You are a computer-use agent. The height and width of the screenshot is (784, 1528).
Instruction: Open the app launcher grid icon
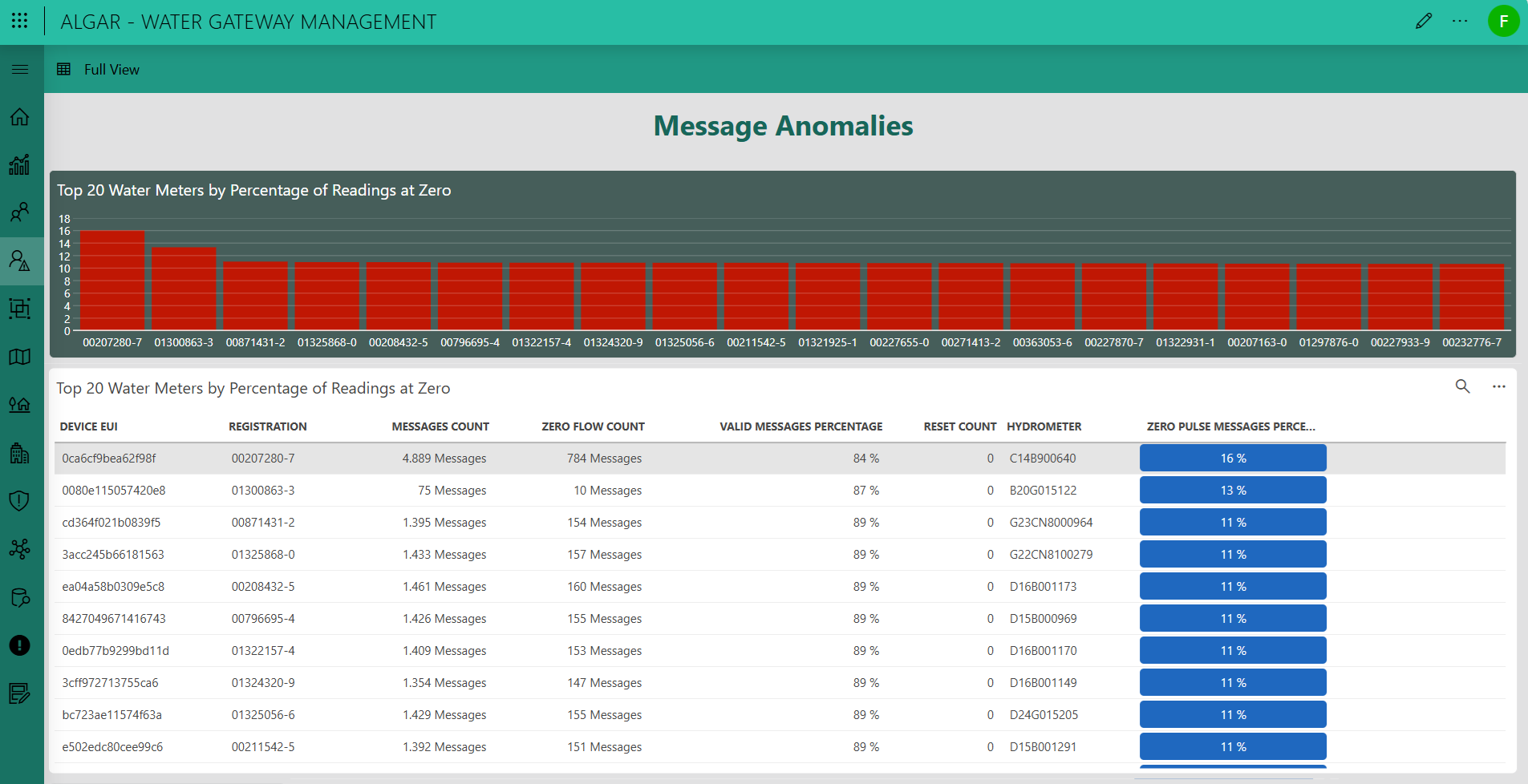pyautogui.click(x=20, y=21)
